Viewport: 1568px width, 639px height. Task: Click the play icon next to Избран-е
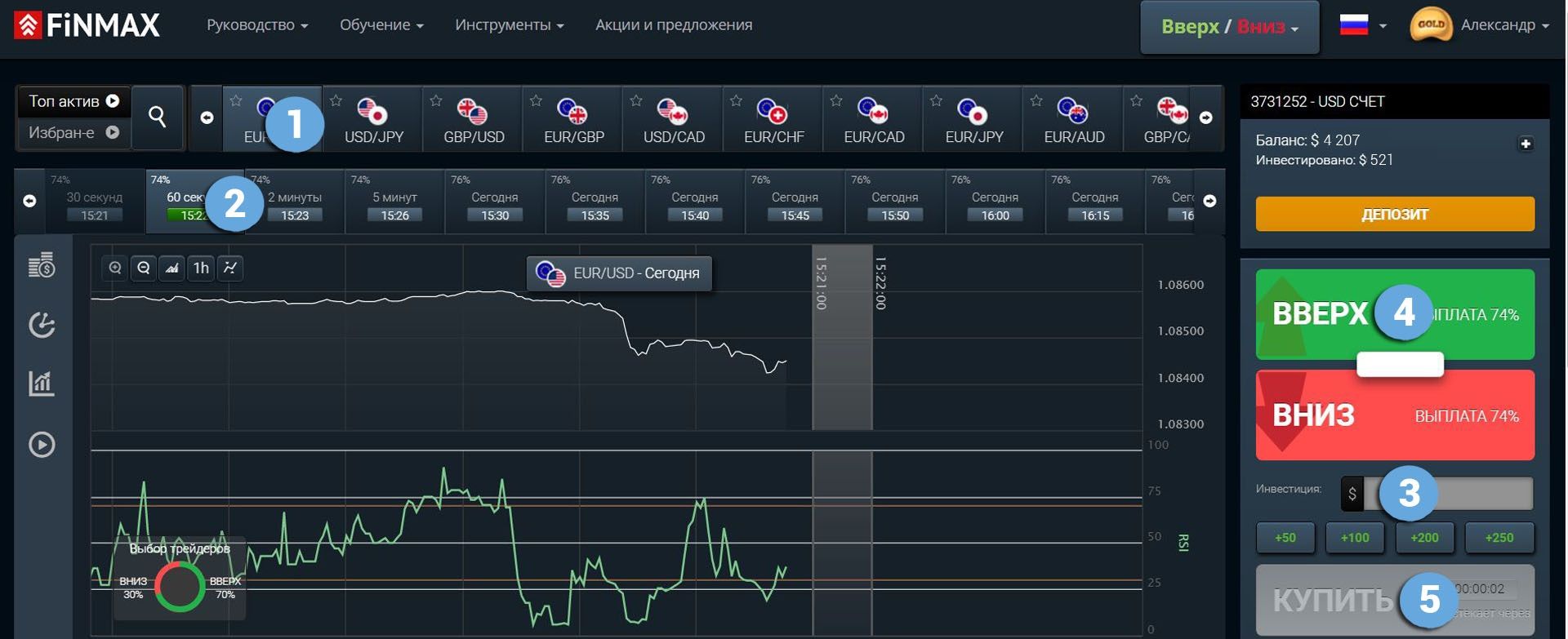pos(113,131)
